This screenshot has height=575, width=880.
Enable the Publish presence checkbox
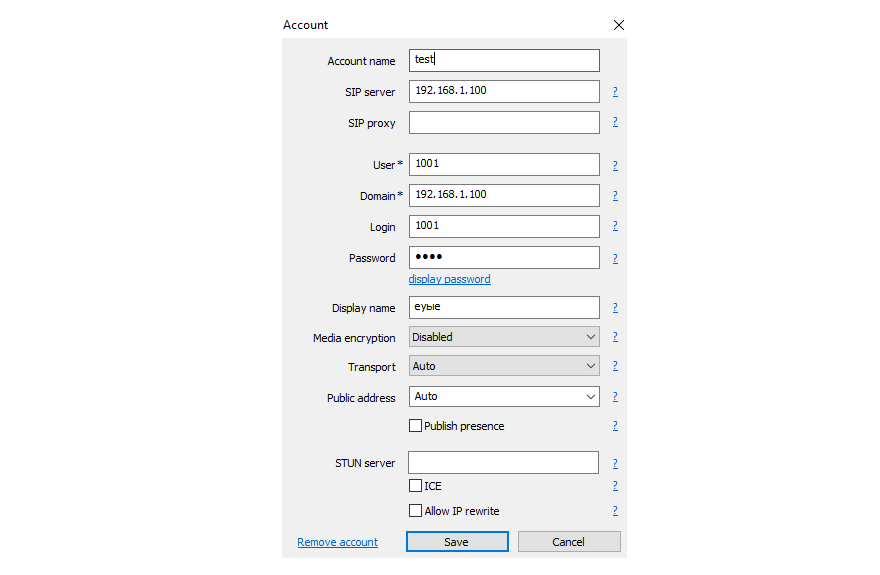pos(416,426)
